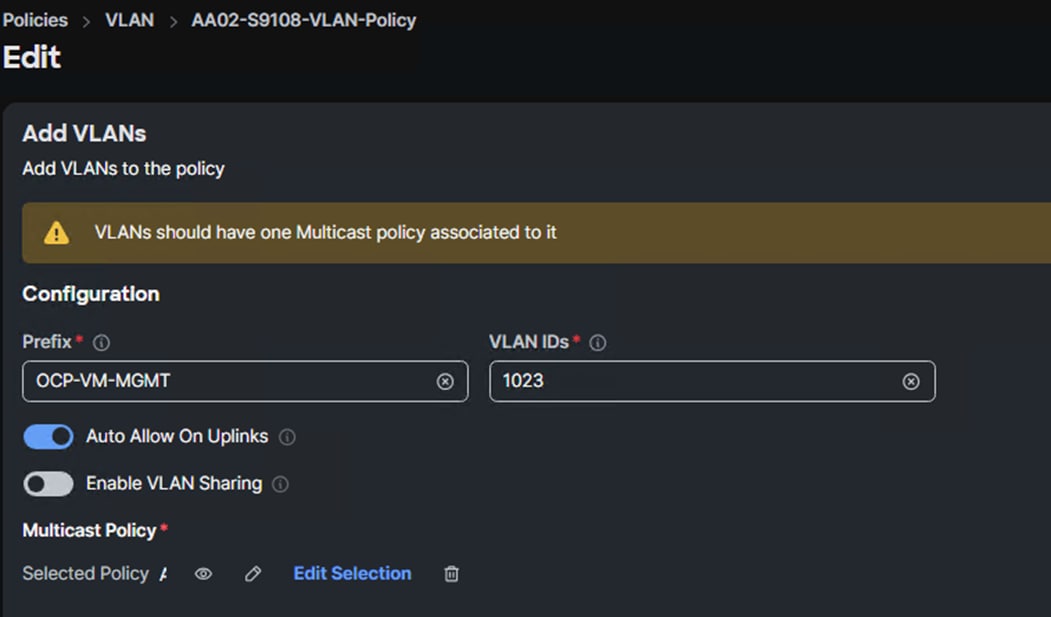Viewport: 1051px width, 617px height.
Task: Open the VLAN IDs info tooltip
Action: pyautogui.click(x=598, y=341)
